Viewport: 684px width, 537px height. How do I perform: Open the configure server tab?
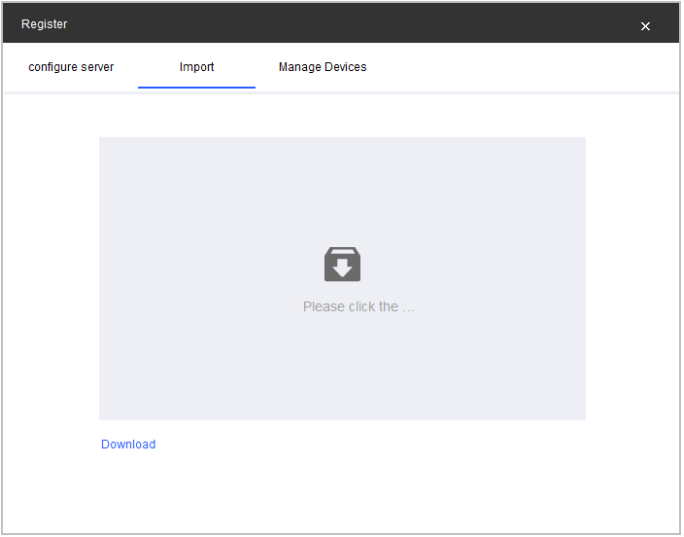pyautogui.click(x=71, y=67)
